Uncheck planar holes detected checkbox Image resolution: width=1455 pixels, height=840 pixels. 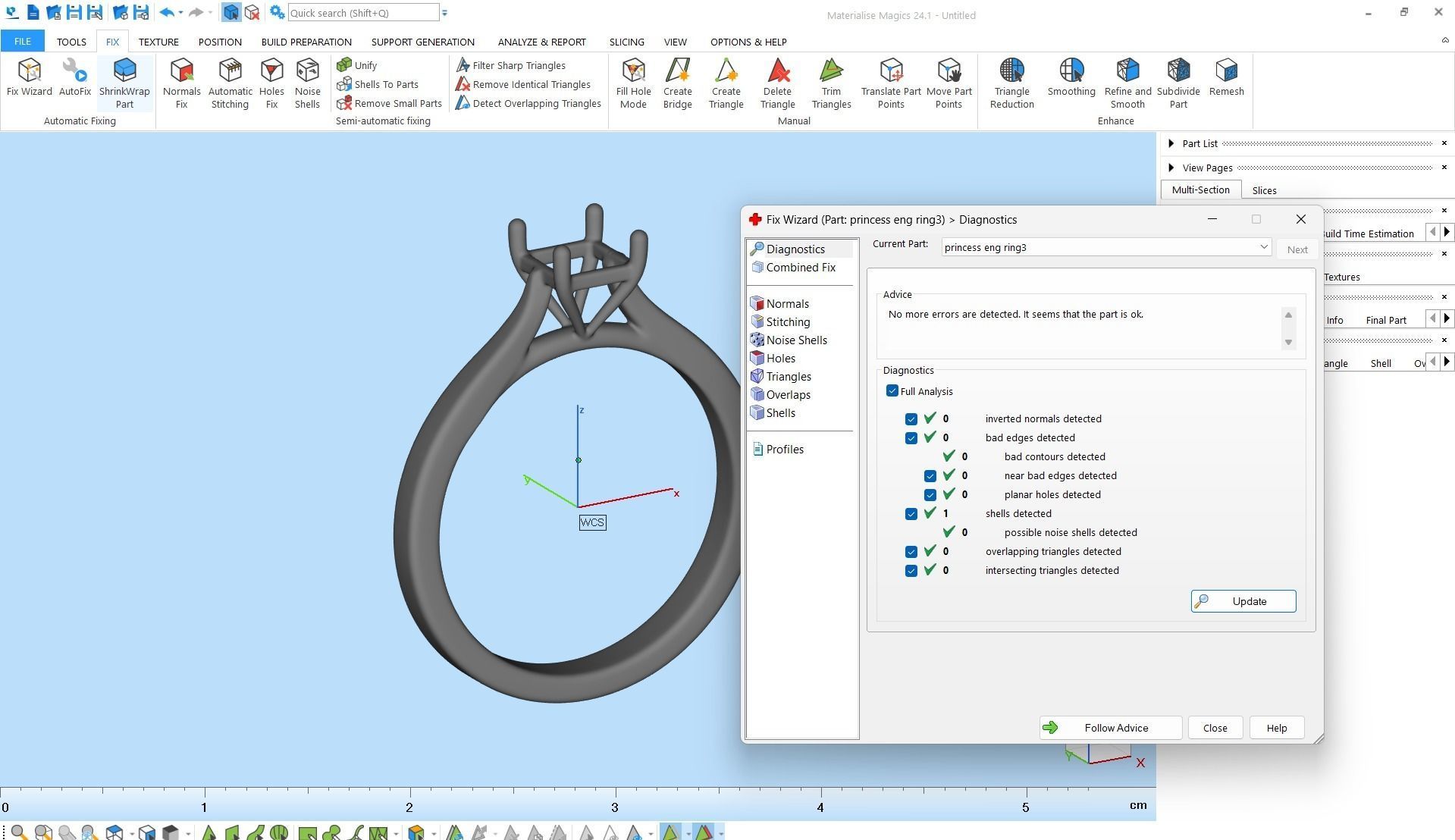[930, 494]
